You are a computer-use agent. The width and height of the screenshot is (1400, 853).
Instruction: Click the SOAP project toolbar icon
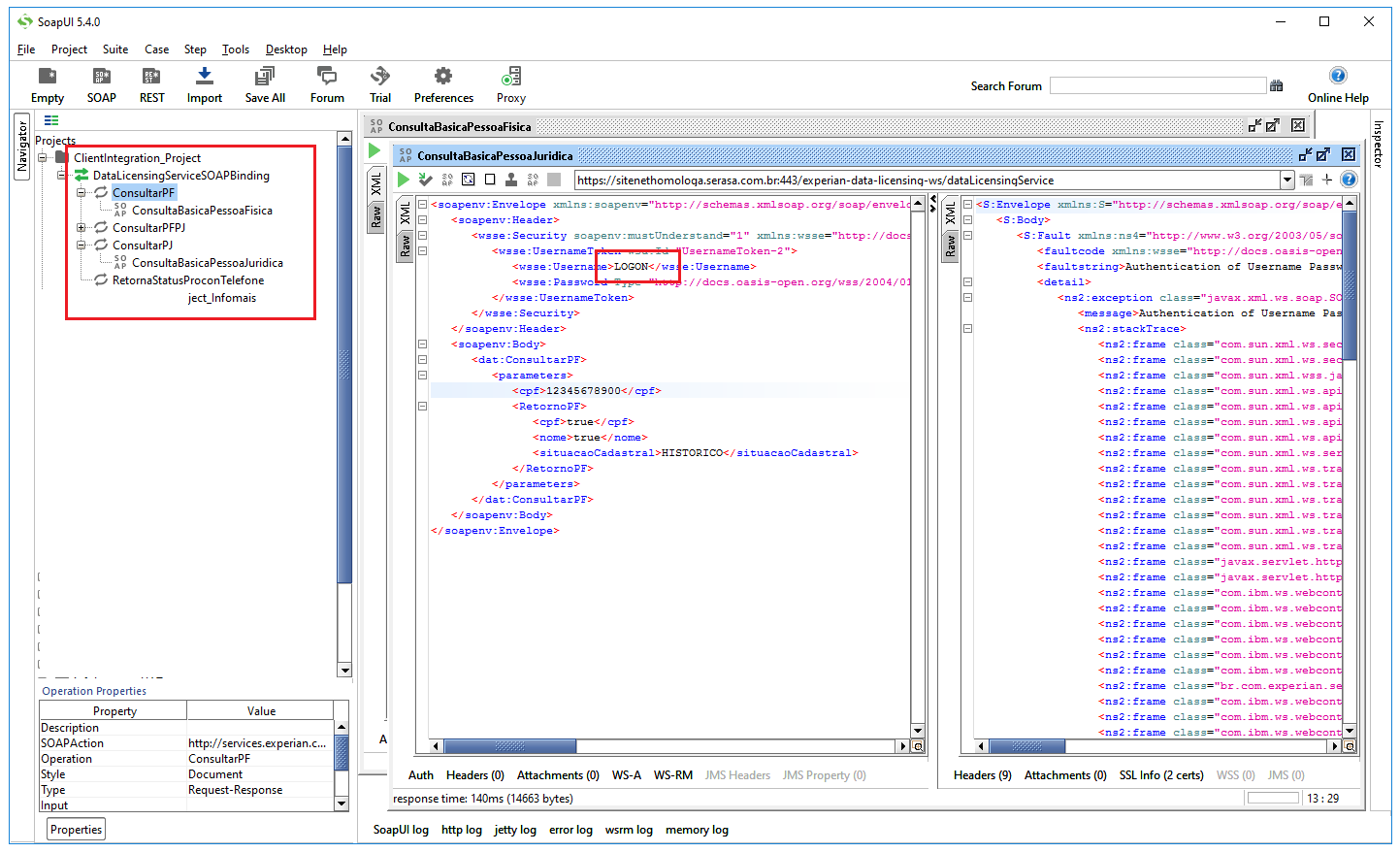click(101, 85)
